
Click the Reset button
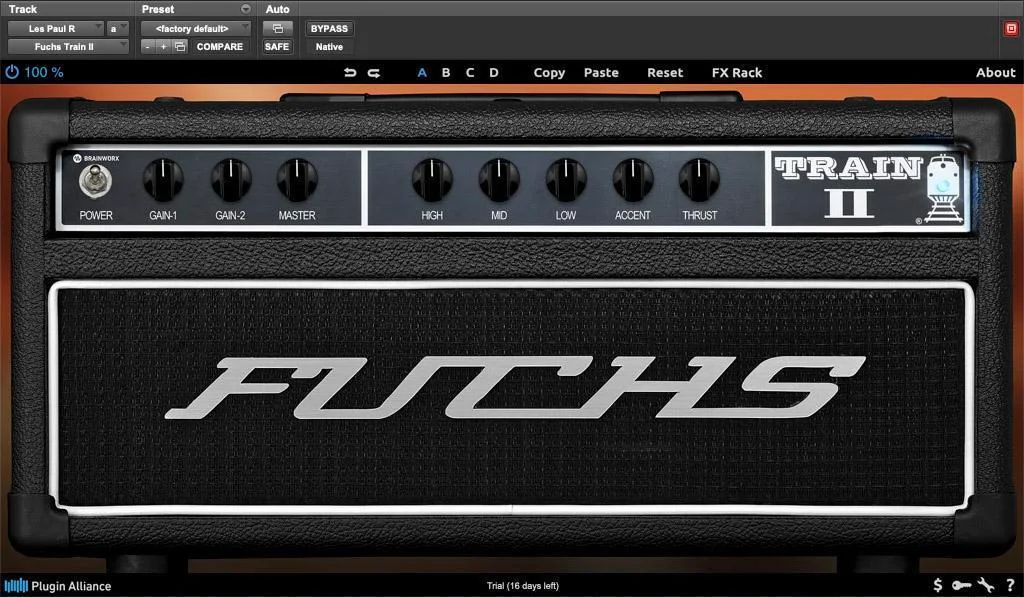(x=665, y=73)
